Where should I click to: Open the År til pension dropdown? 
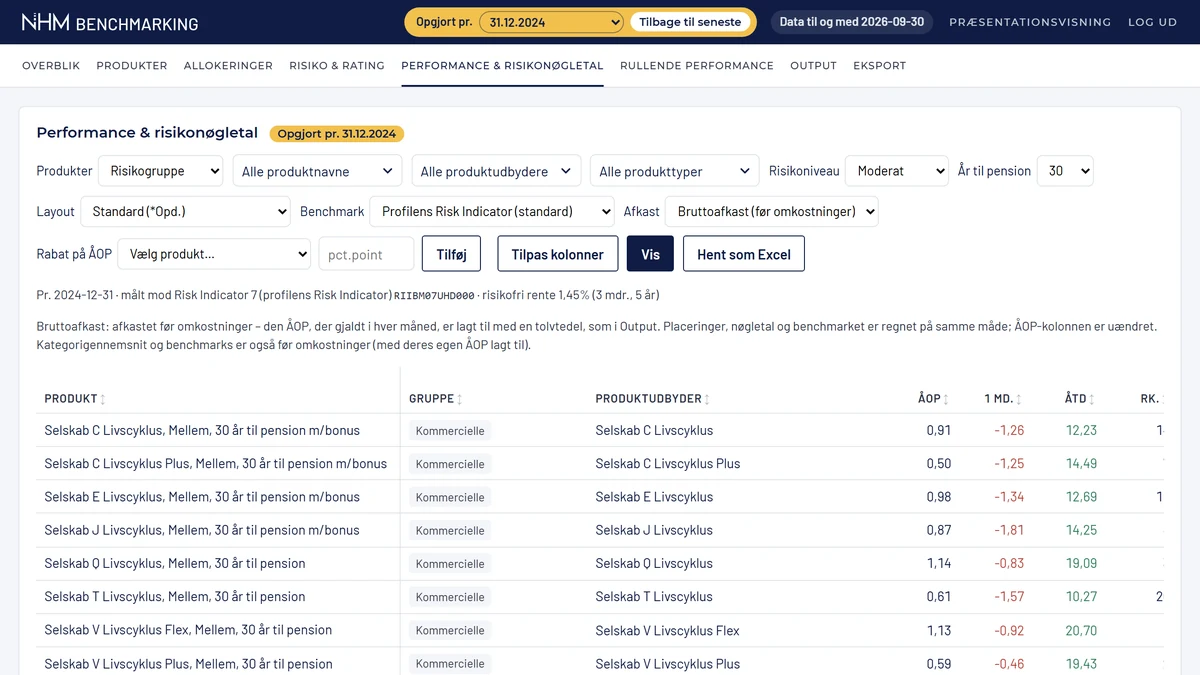coord(1065,171)
